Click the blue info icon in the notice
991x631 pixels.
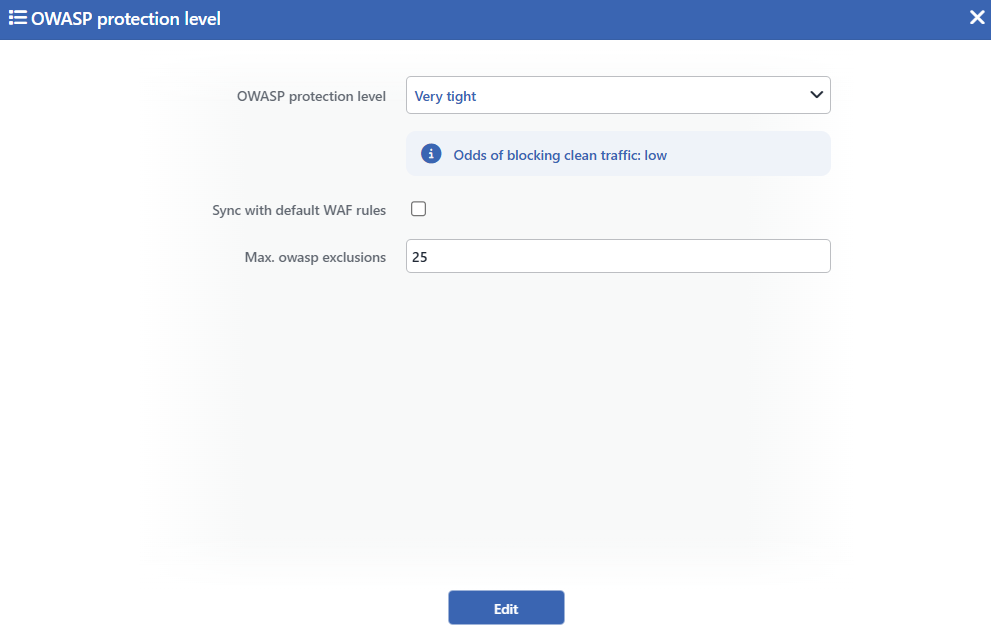431,154
